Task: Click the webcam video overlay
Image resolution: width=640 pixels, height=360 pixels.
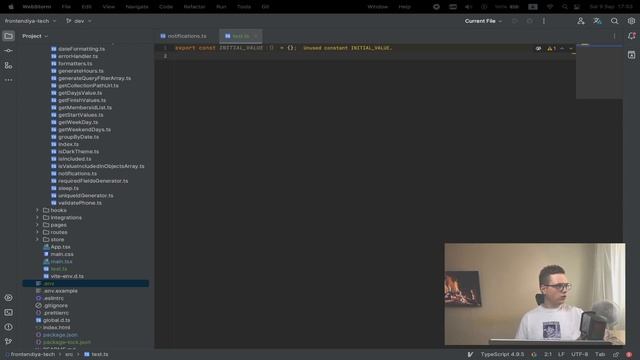Action: (535, 294)
